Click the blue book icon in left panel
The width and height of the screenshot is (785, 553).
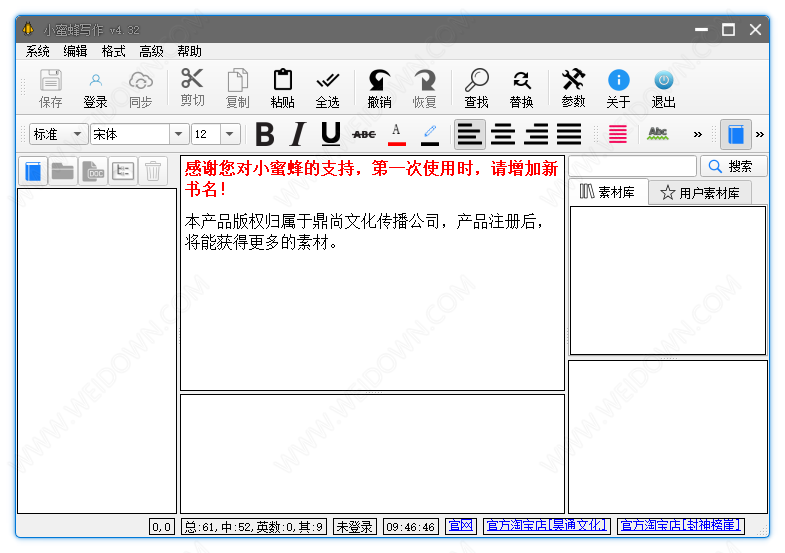coord(33,171)
